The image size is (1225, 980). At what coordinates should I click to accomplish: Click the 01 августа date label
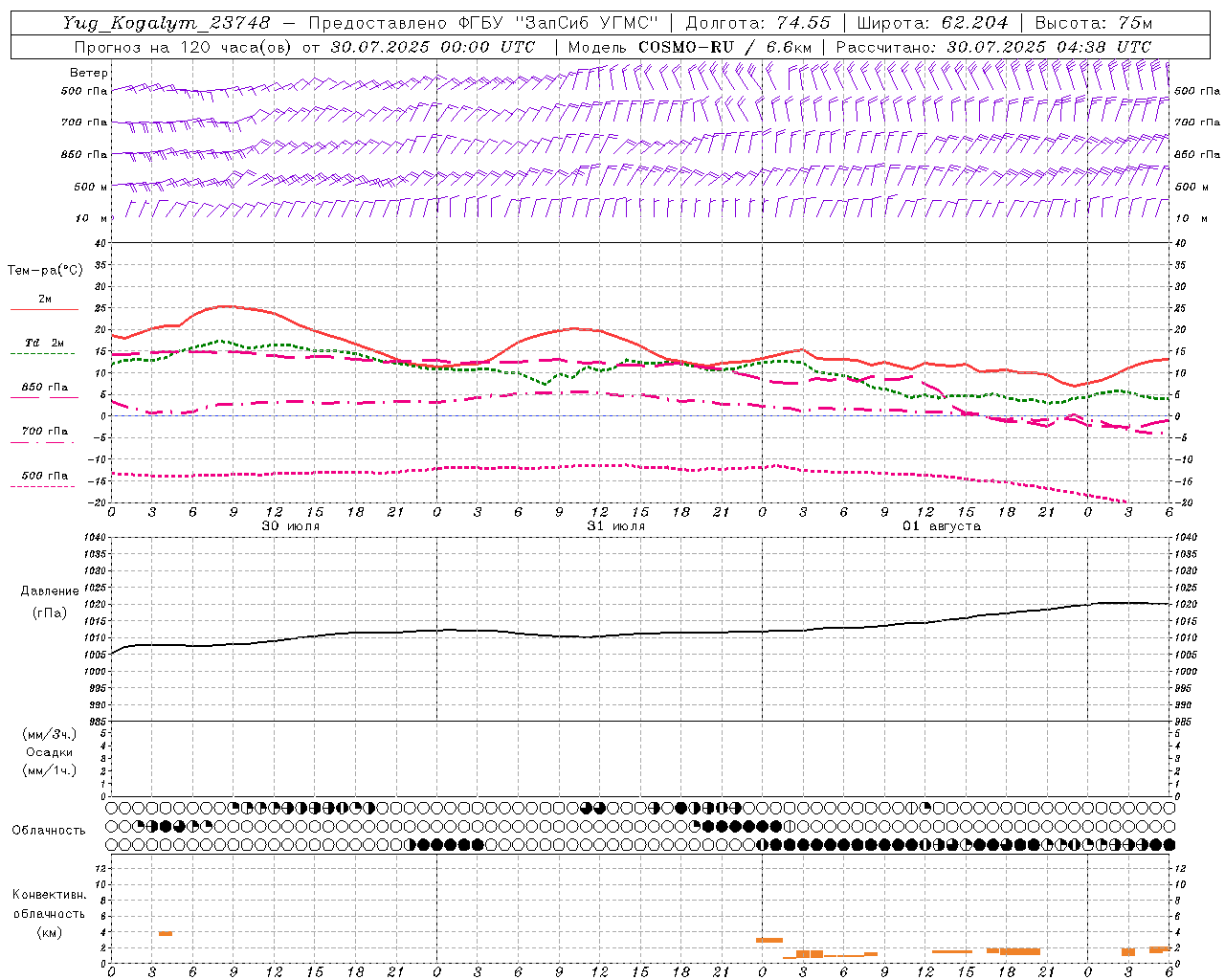pos(942,526)
